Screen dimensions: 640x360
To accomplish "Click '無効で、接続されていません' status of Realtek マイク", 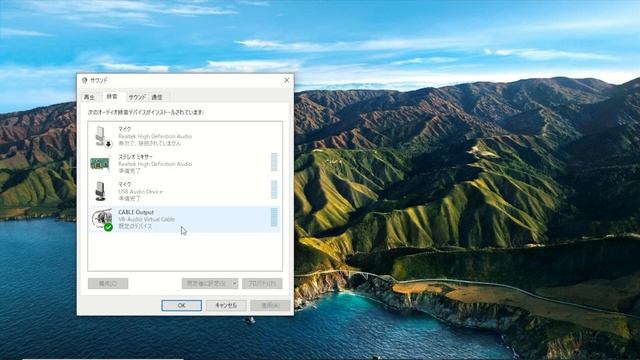I will point(149,143).
